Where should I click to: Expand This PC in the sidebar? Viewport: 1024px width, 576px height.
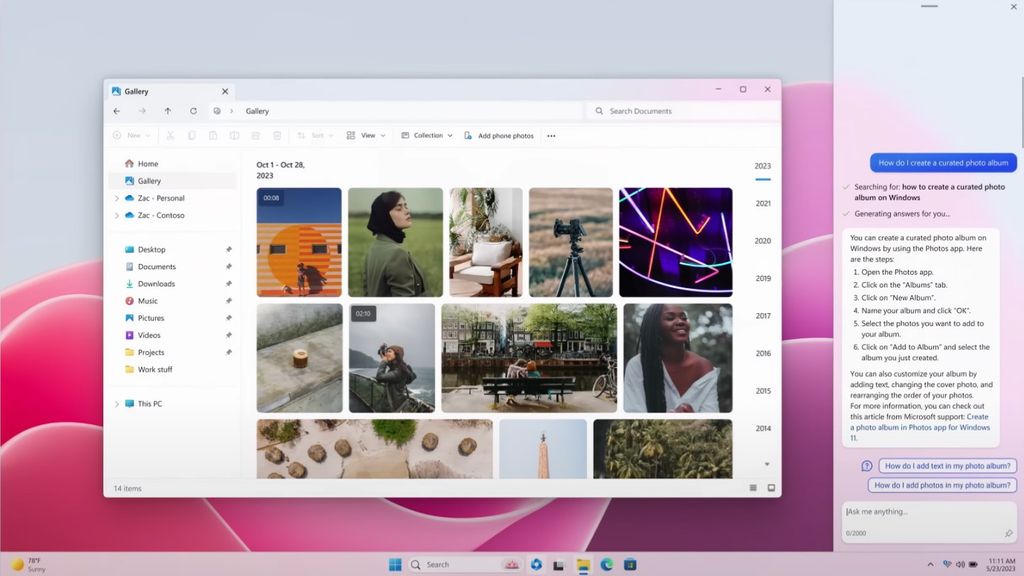tap(117, 403)
